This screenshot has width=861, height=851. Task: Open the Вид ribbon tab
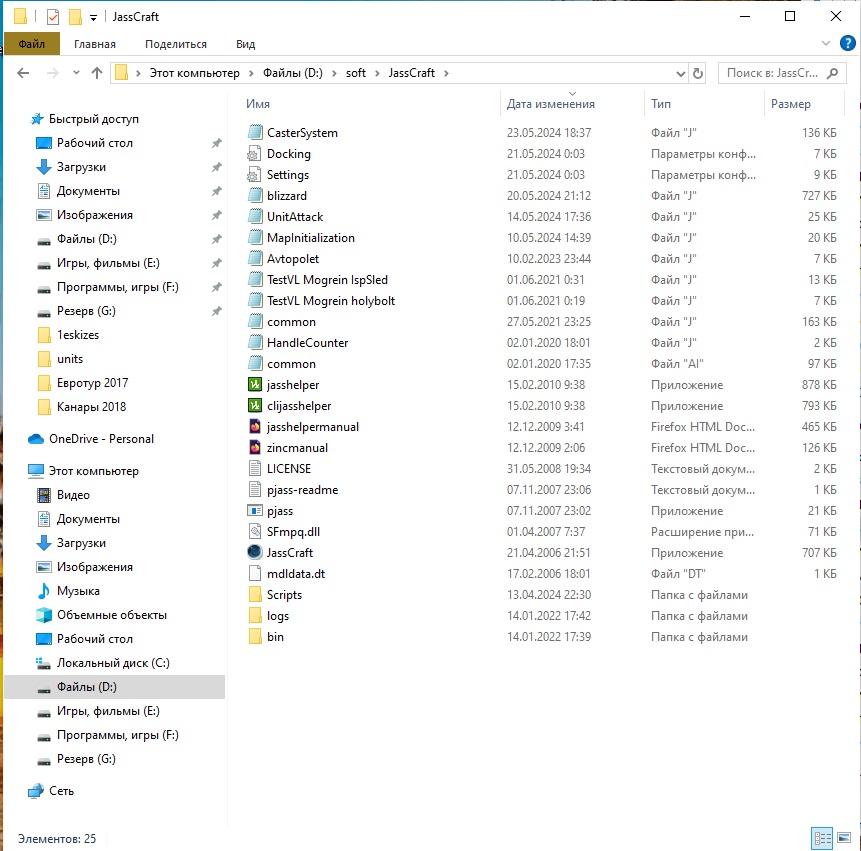tap(245, 44)
